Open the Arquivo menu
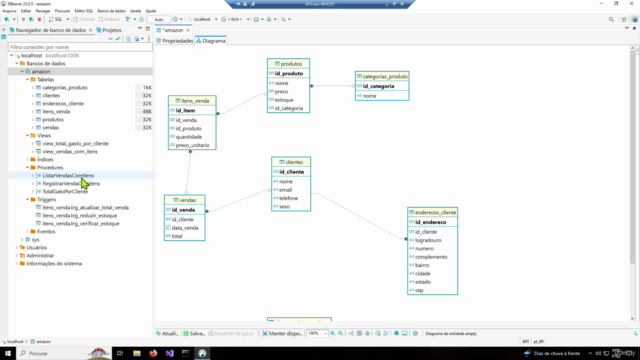Viewport: 640px width, 360px height. 9,11
